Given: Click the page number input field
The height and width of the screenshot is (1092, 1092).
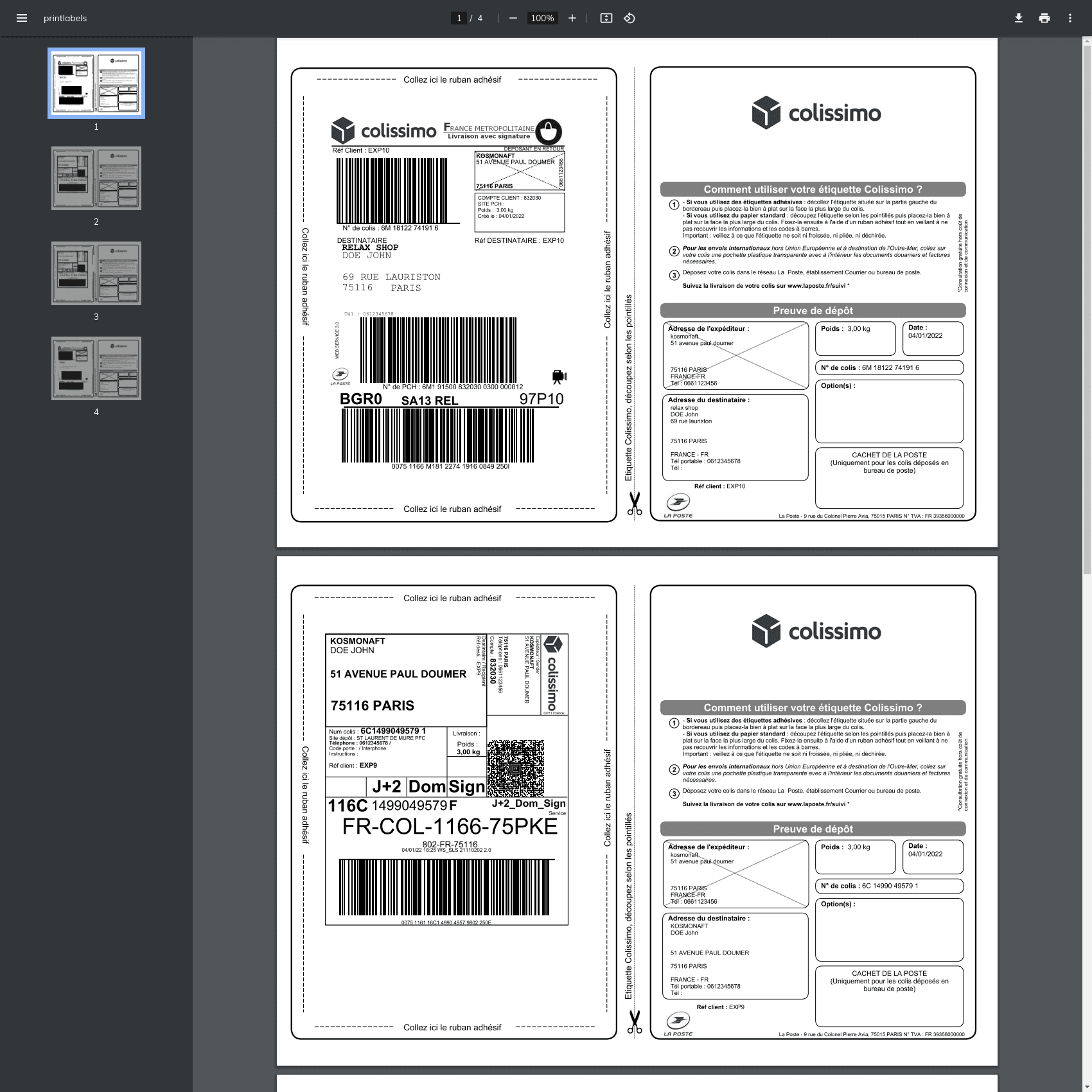Looking at the screenshot, I should 459,18.
